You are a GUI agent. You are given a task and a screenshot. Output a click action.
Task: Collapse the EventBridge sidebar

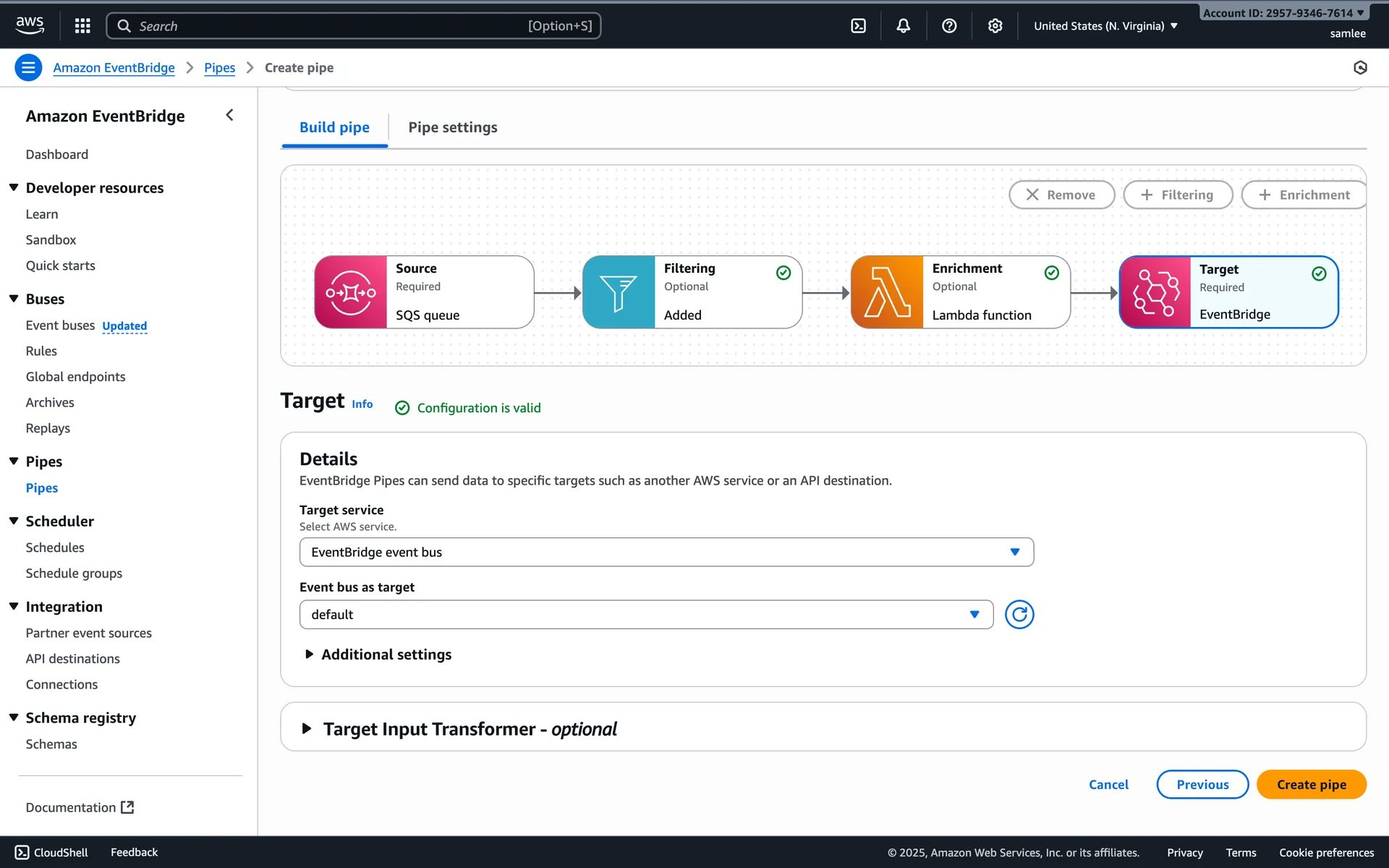(229, 115)
